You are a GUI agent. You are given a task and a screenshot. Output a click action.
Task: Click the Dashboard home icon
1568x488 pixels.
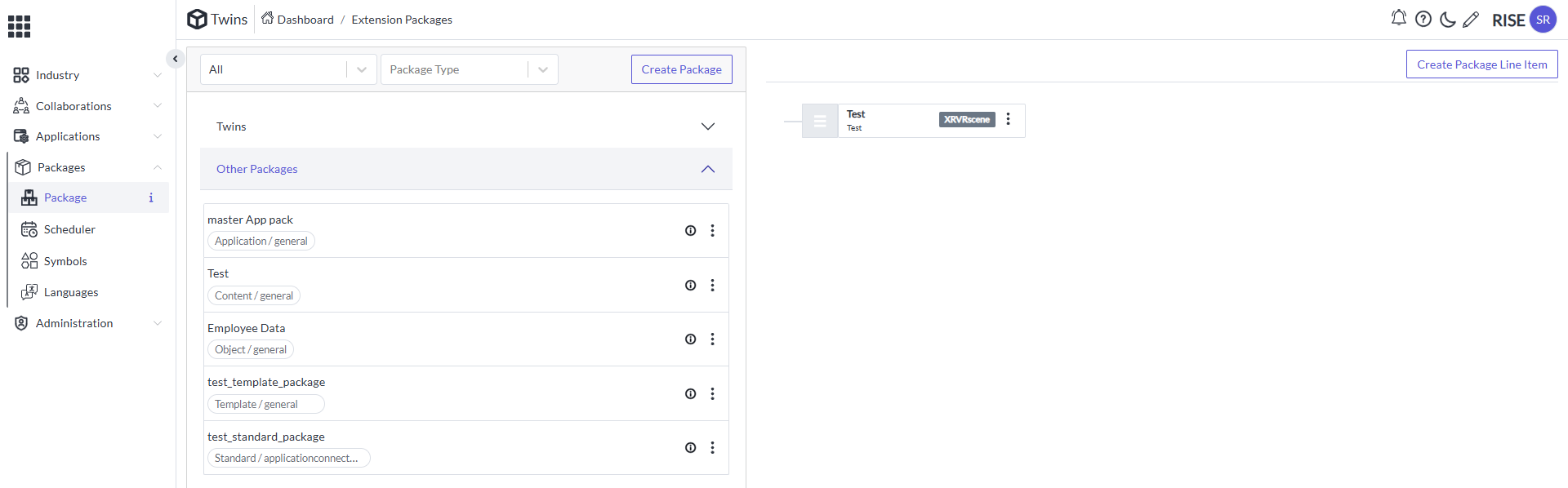click(x=267, y=18)
